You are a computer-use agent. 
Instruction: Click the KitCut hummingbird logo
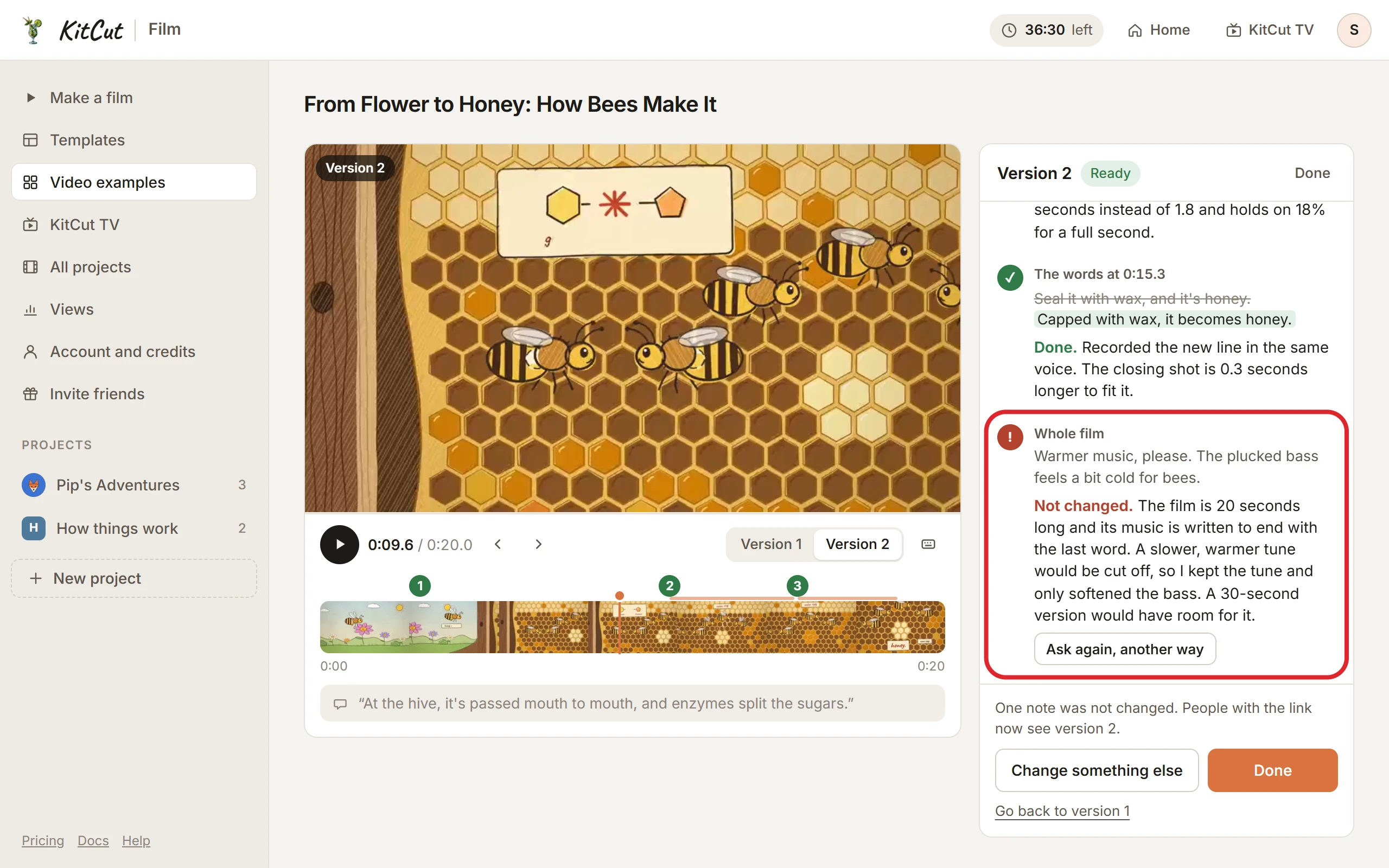(33, 30)
